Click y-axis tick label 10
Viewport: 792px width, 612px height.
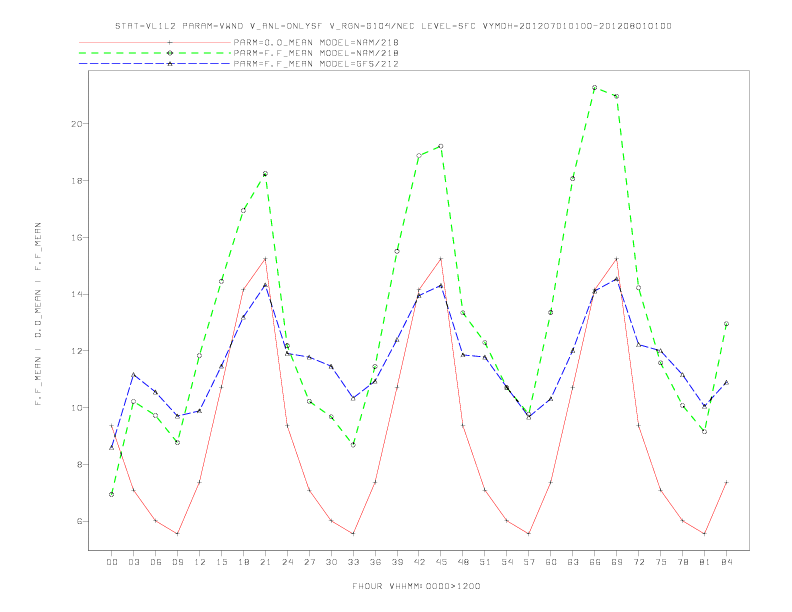point(76,407)
